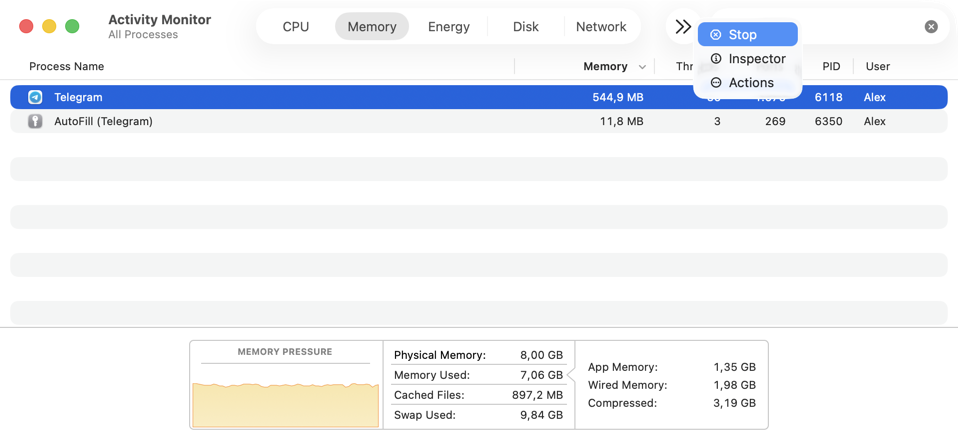Choose Stop from the overflow menu
The height and width of the screenshot is (444, 958).
tap(748, 35)
